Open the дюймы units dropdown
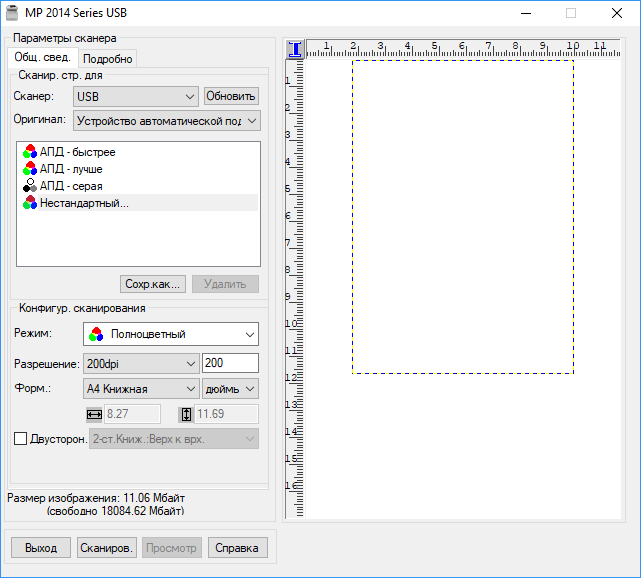This screenshot has height=578, width=641. click(x=231, y=389)
